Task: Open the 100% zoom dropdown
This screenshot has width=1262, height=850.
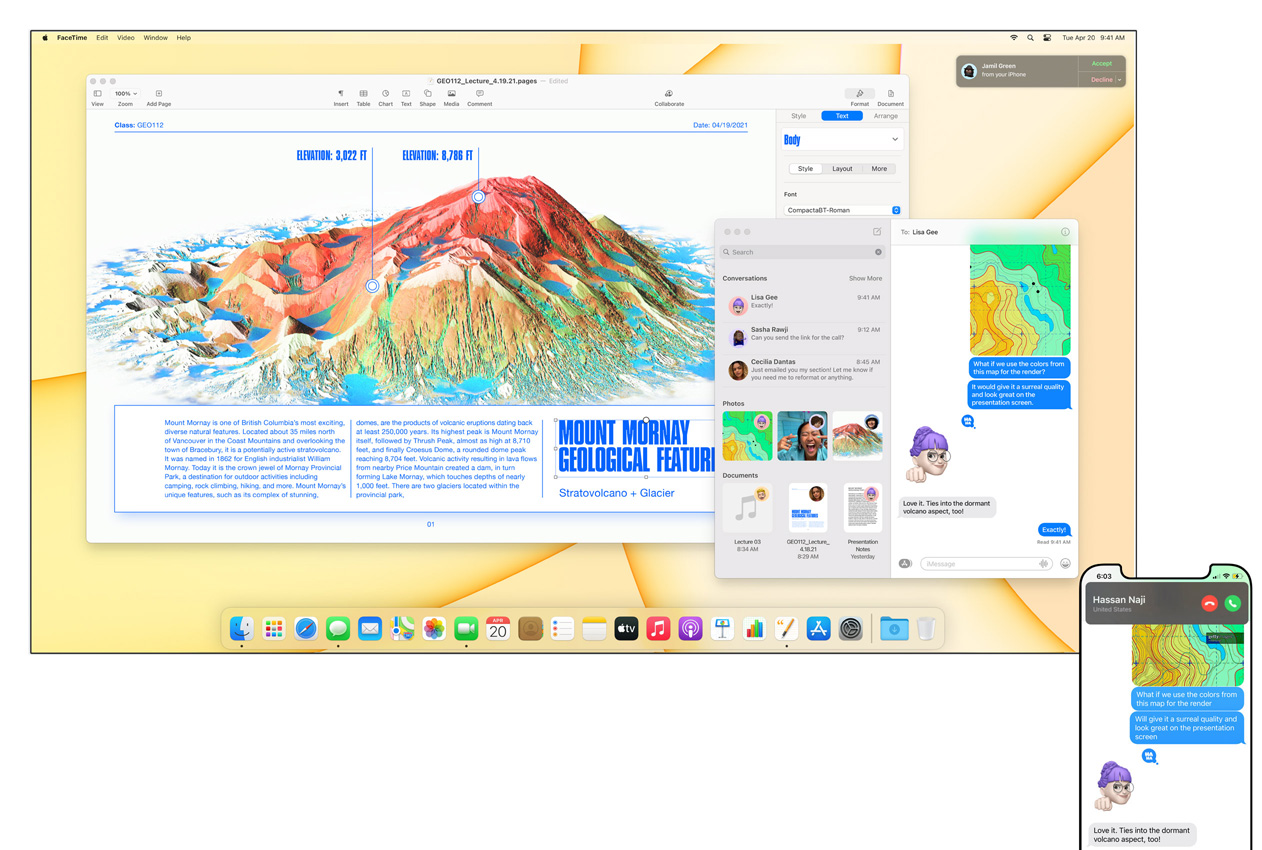Action: pyautogui.click(x=126, y=94)
